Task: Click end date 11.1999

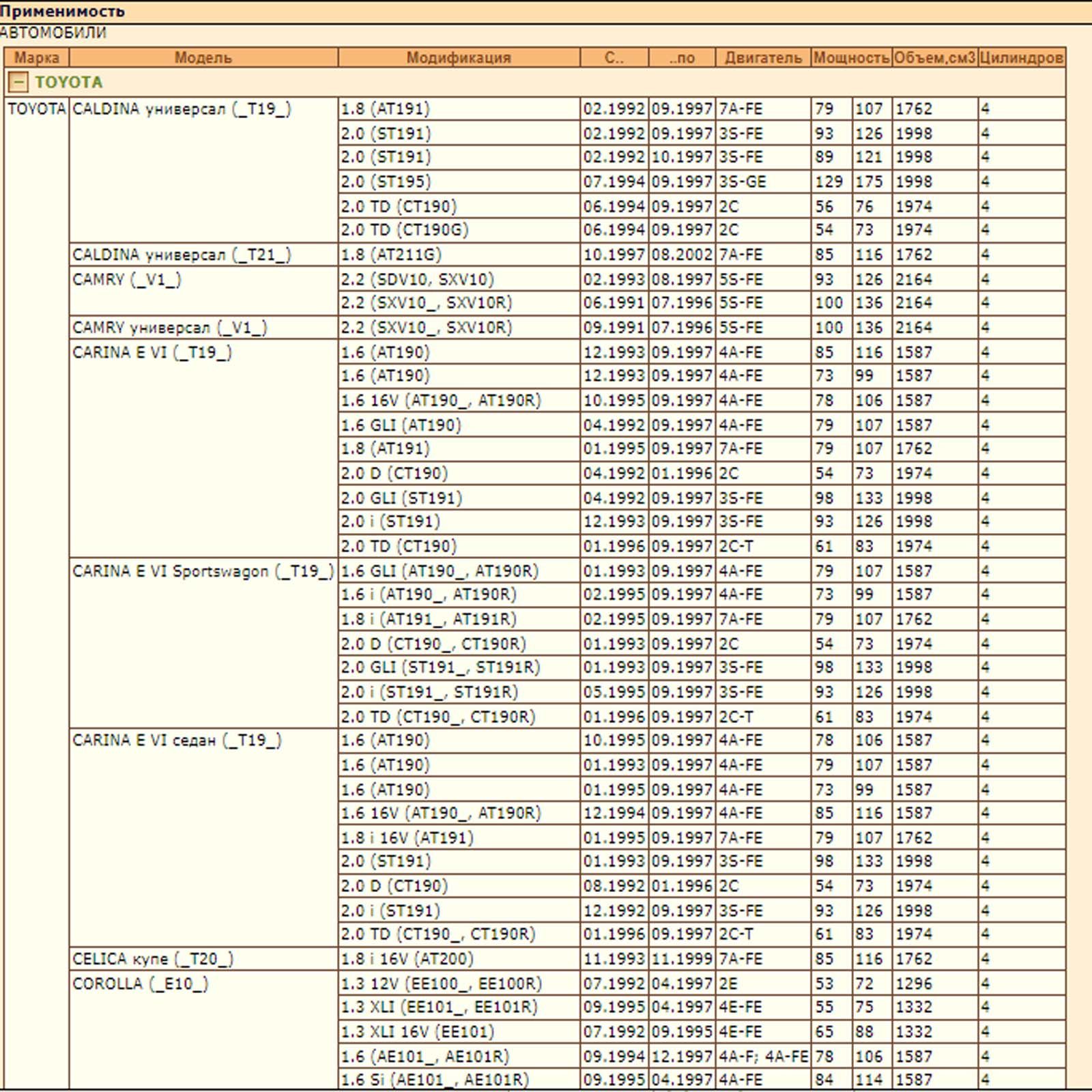Action: [x=682, y=959]
